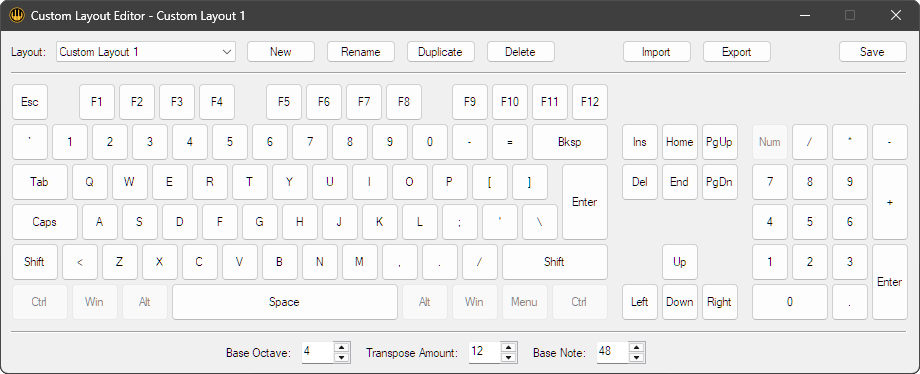
Task: Select the Up arrow key
Action: 679,262
